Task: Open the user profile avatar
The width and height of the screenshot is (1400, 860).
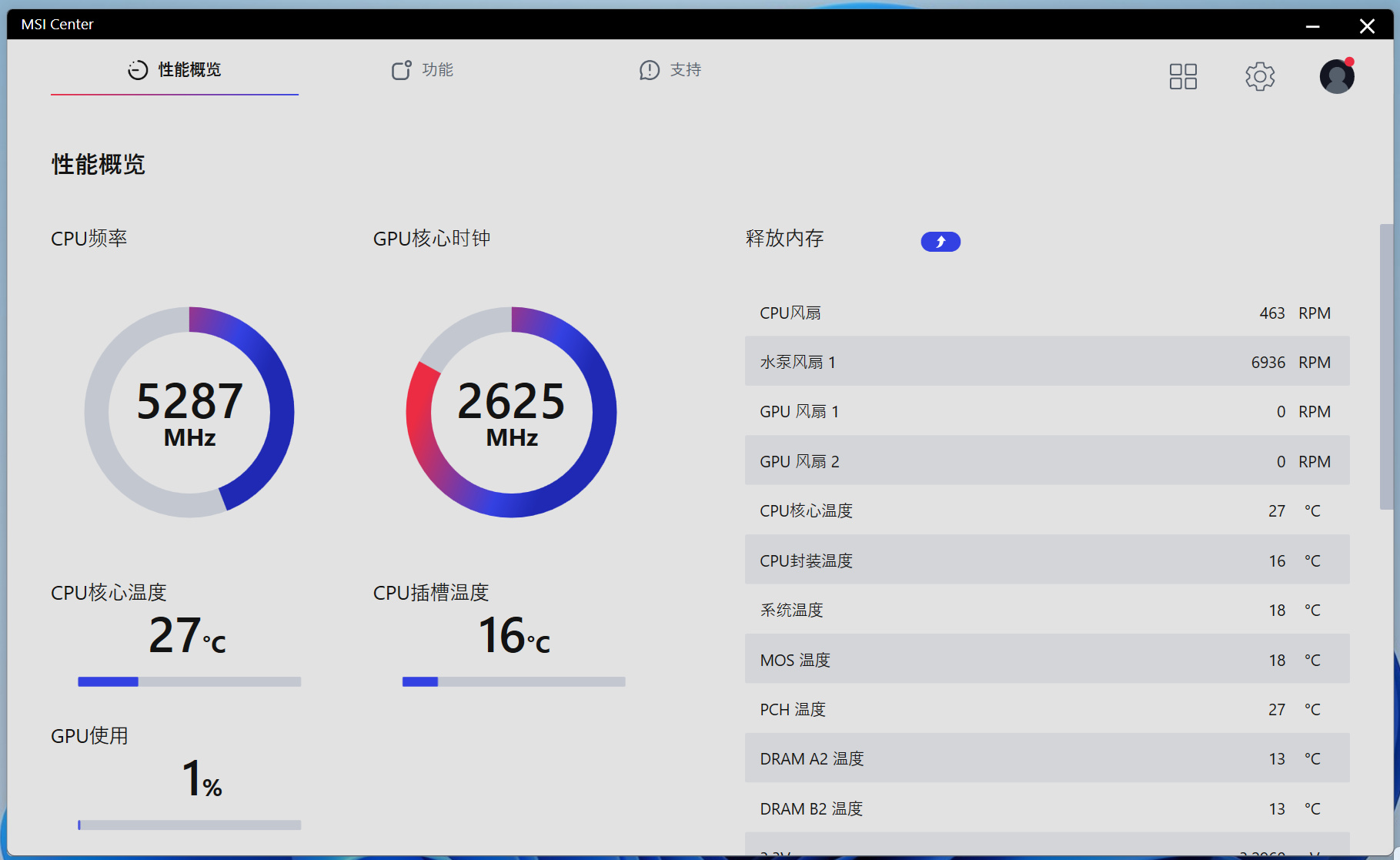Action: click(1337, 76)
